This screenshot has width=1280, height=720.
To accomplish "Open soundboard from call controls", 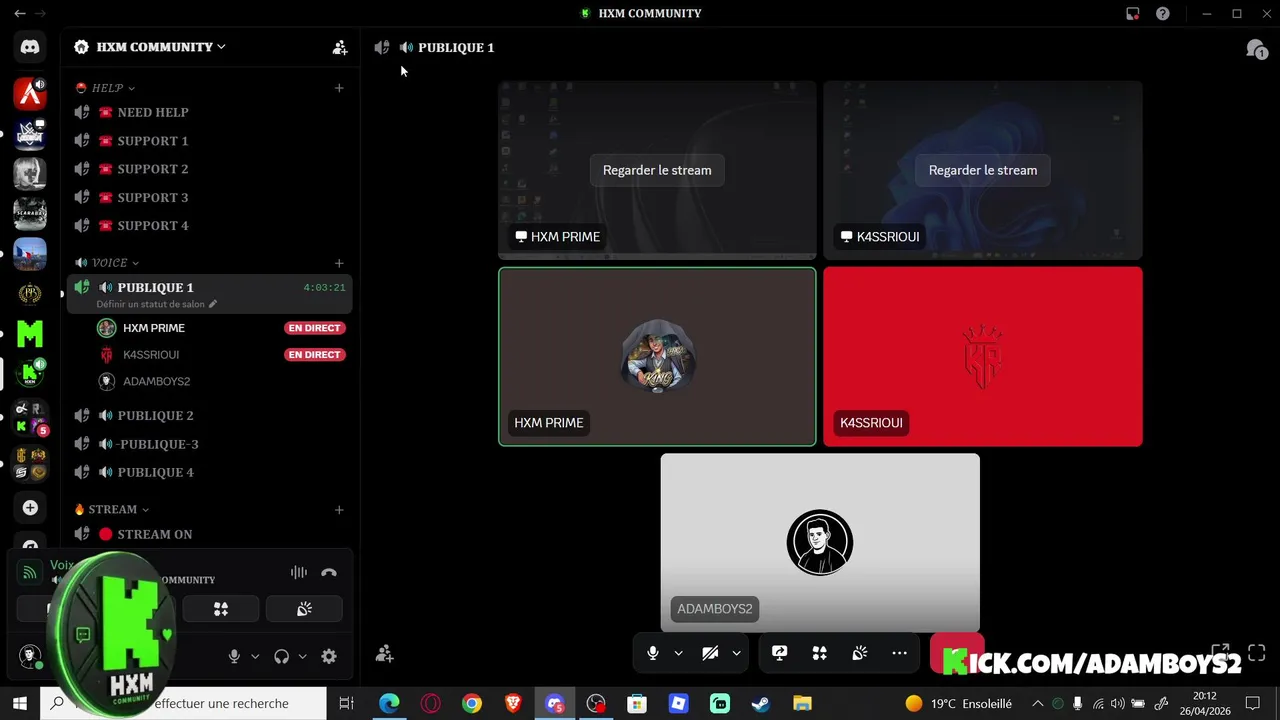I will [860, 653].
